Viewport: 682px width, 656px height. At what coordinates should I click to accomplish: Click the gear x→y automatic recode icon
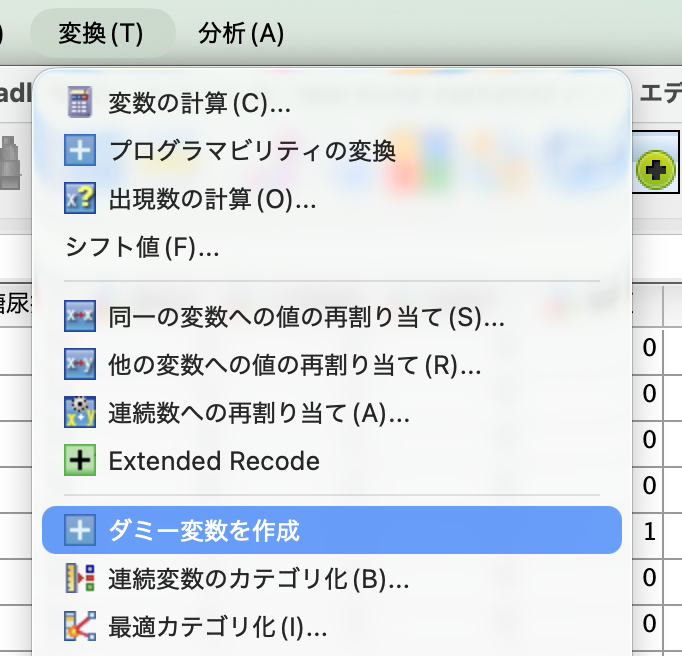tap(80, 412)
